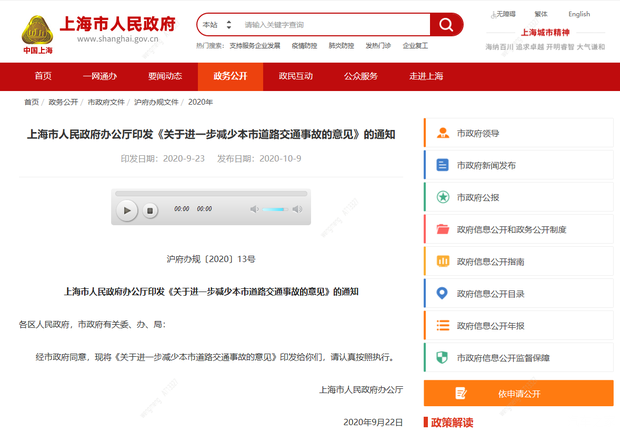Open the 公众服务 navigation tab
The width and height of the screenshot is (620, 432).
point(360,76)
